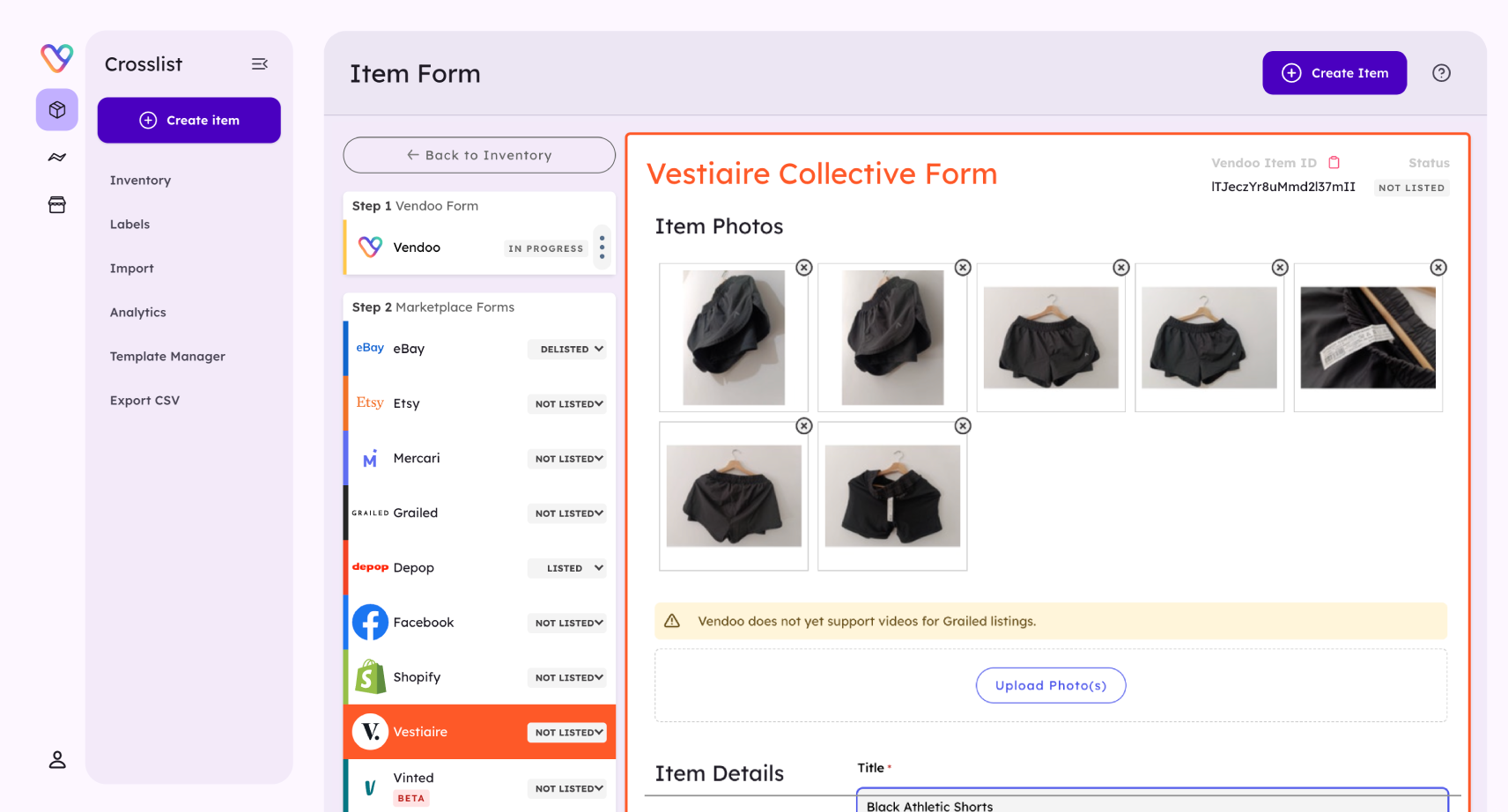Open user profile icon at bottom left

coord(57,759)
